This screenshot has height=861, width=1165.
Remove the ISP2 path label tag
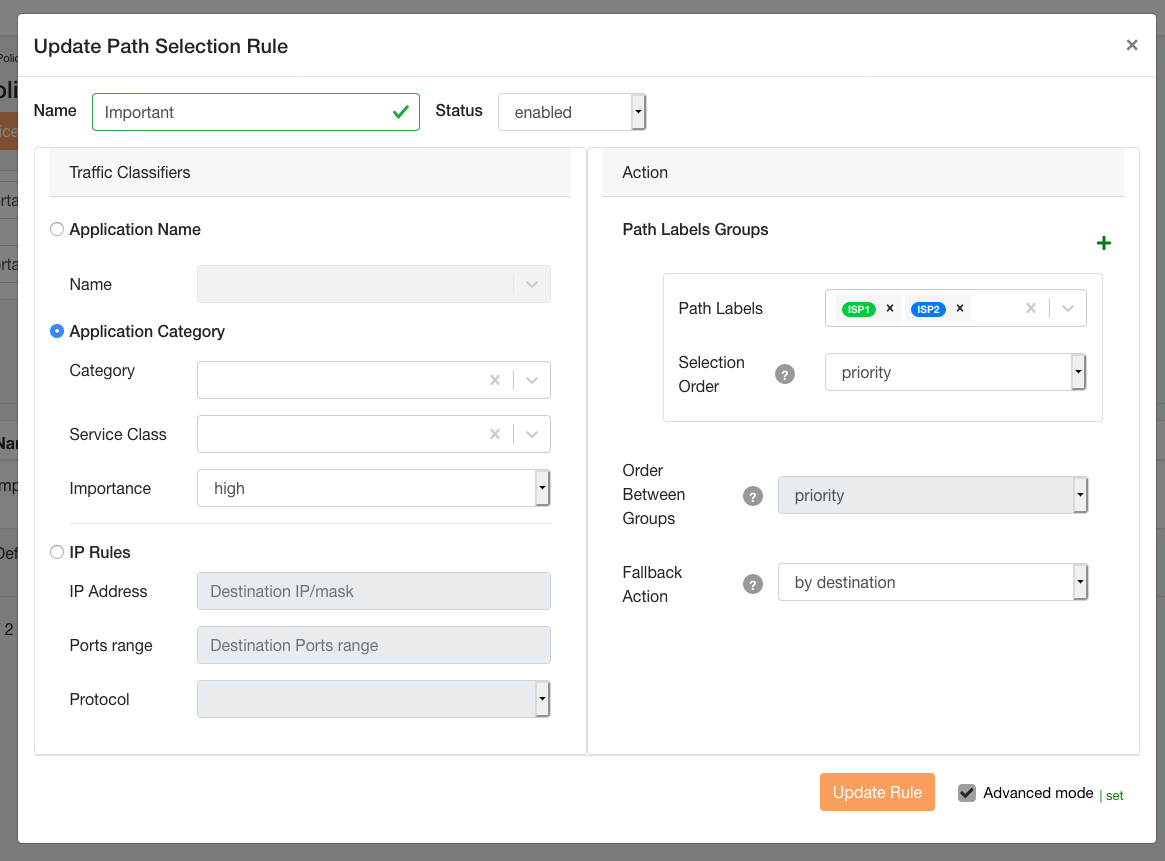pyautogui.click(x=959, y=309)
